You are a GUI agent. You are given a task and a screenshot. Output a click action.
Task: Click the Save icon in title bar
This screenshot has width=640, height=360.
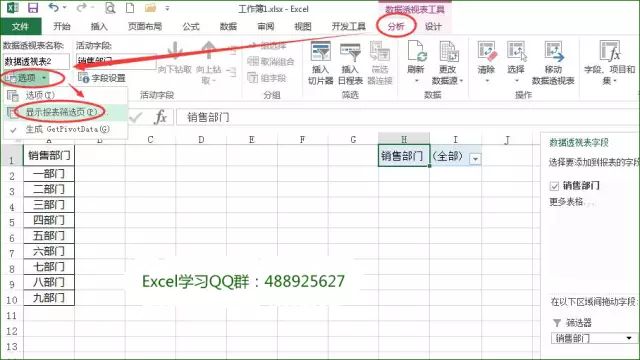tap(32, 8)
